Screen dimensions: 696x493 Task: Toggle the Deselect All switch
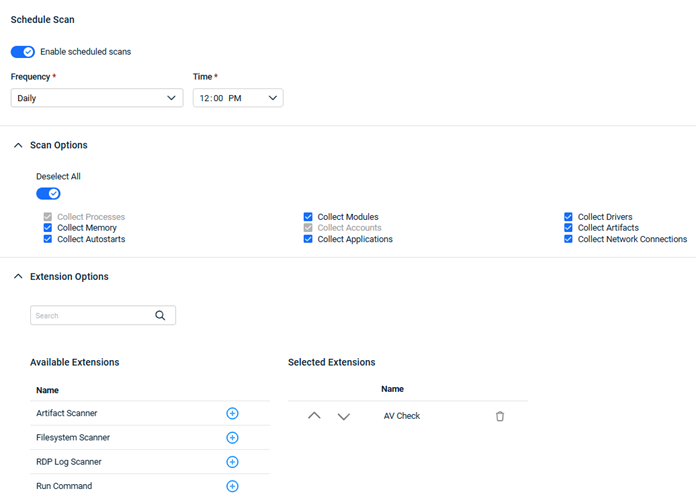48,193
